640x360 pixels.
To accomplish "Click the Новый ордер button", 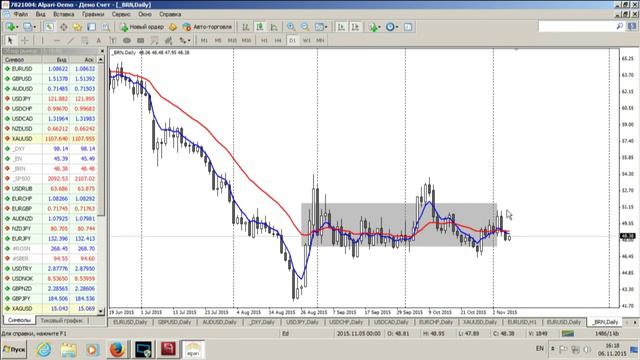I will 142,27.
